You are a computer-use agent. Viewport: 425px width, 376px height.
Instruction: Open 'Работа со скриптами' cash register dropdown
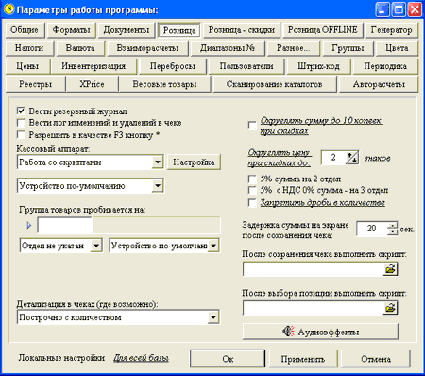coord(158,162)
